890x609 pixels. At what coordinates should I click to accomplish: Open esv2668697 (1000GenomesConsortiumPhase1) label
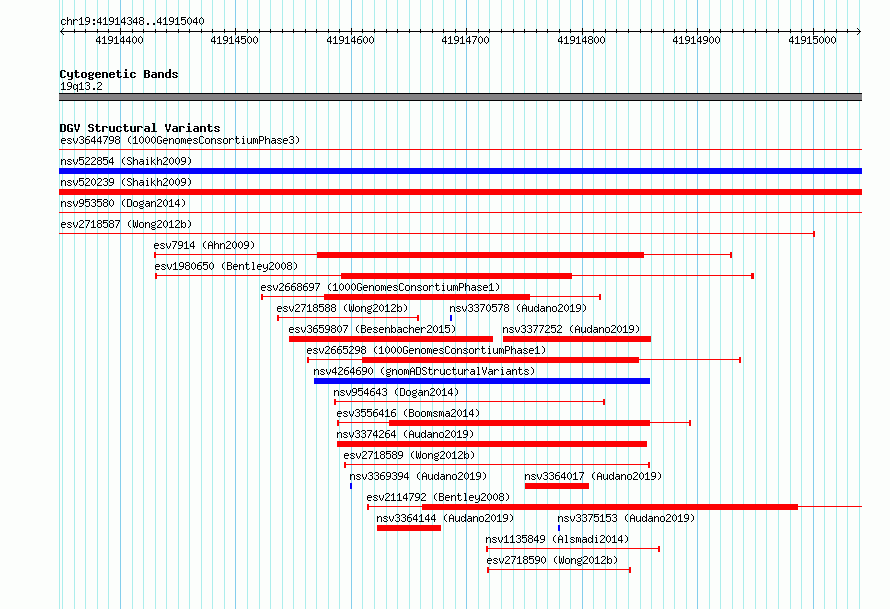(380, 287)
